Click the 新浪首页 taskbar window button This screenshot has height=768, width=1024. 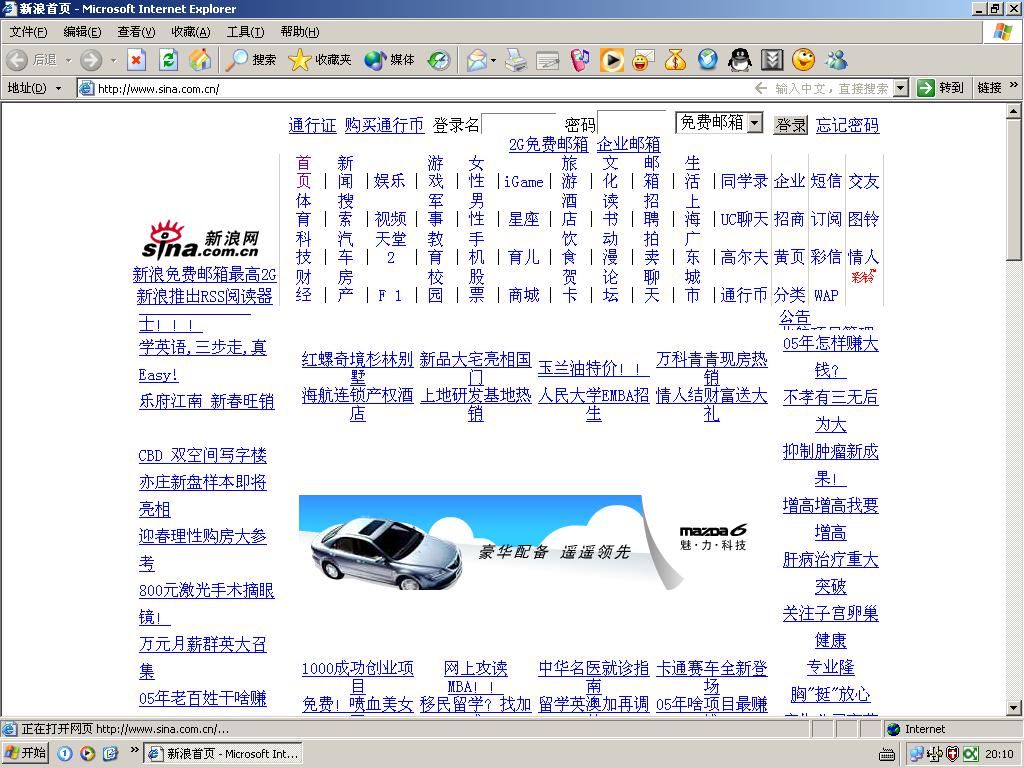(223, 754)
